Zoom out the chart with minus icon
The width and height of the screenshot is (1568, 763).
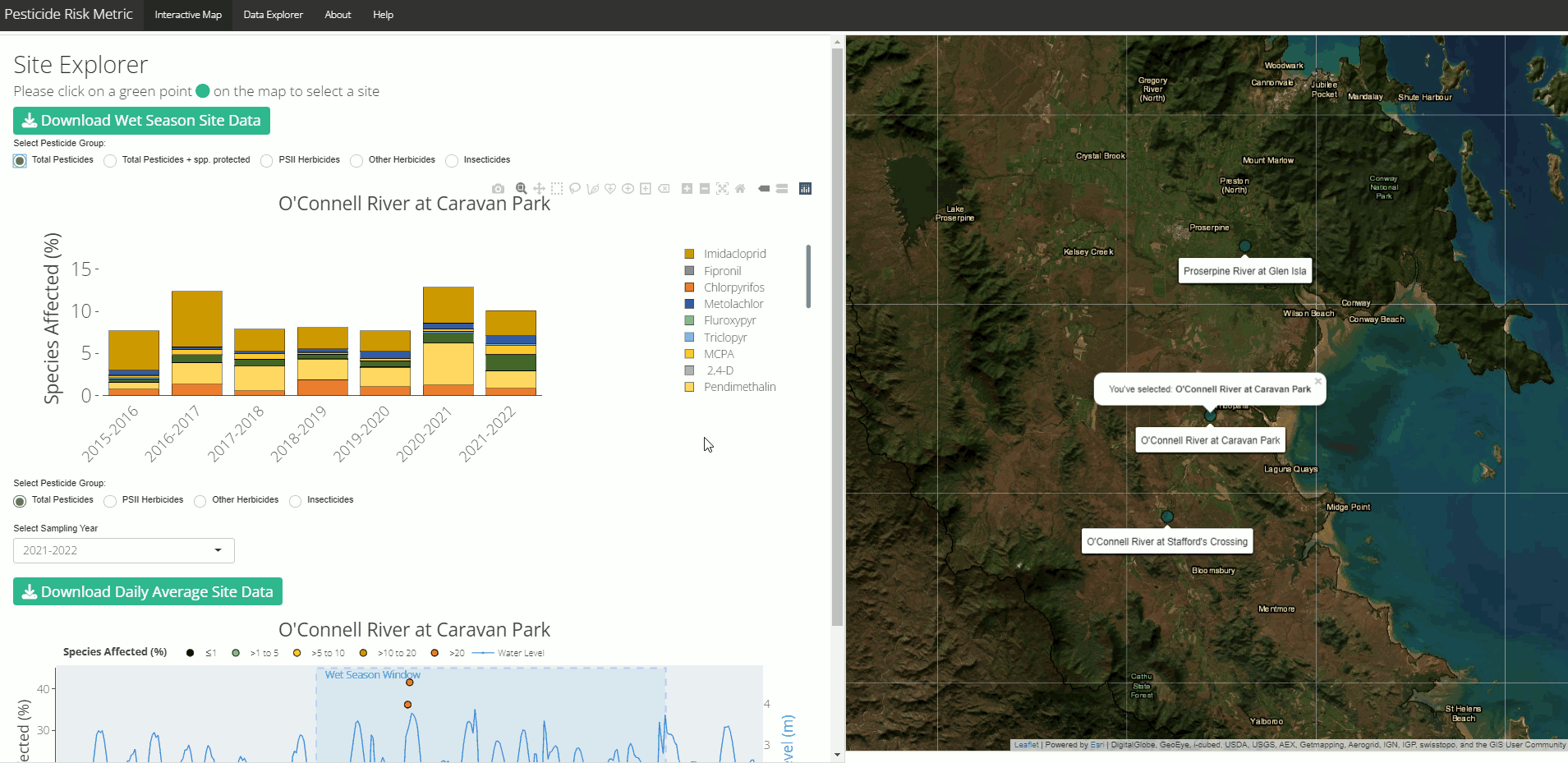pos(705,189)
